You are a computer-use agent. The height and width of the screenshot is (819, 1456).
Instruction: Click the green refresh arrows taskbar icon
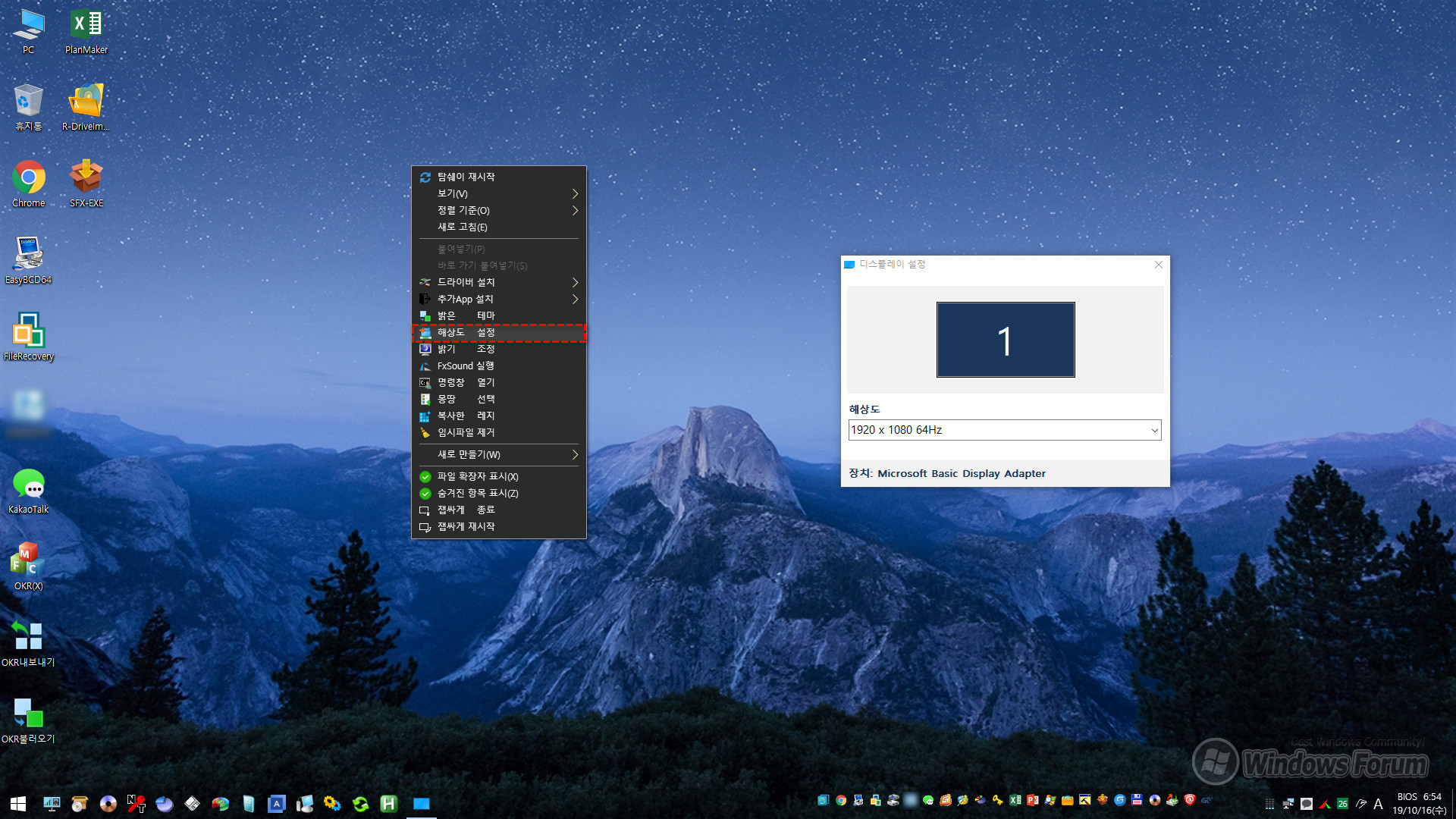coord(361,804)
